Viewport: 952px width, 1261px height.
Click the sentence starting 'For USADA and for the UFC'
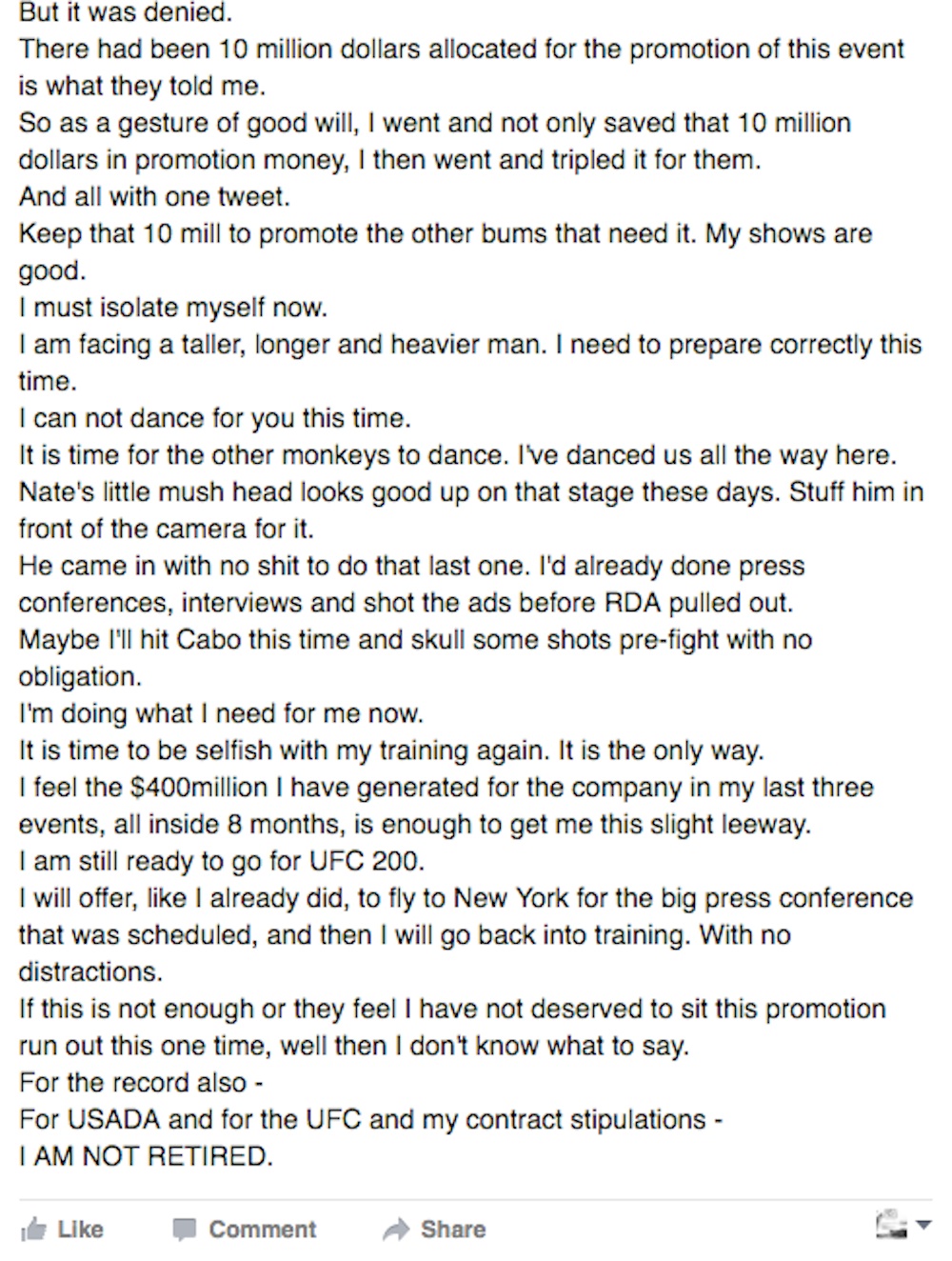[x=371, y=1119]
